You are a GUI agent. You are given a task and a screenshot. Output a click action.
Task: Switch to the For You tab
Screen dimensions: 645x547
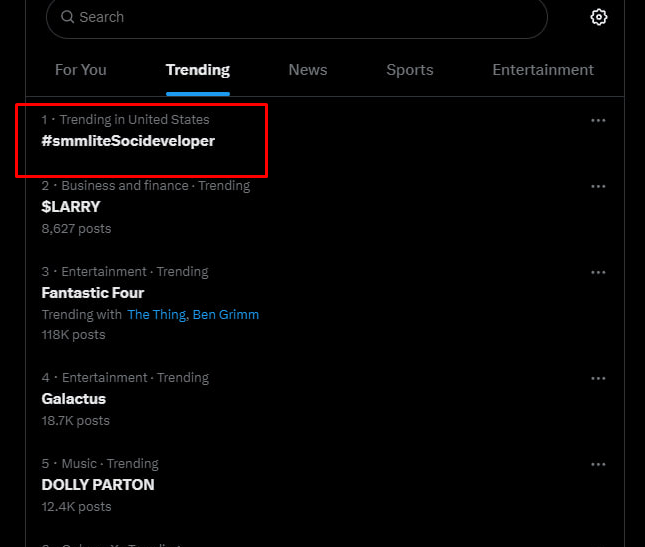(81, 70)
